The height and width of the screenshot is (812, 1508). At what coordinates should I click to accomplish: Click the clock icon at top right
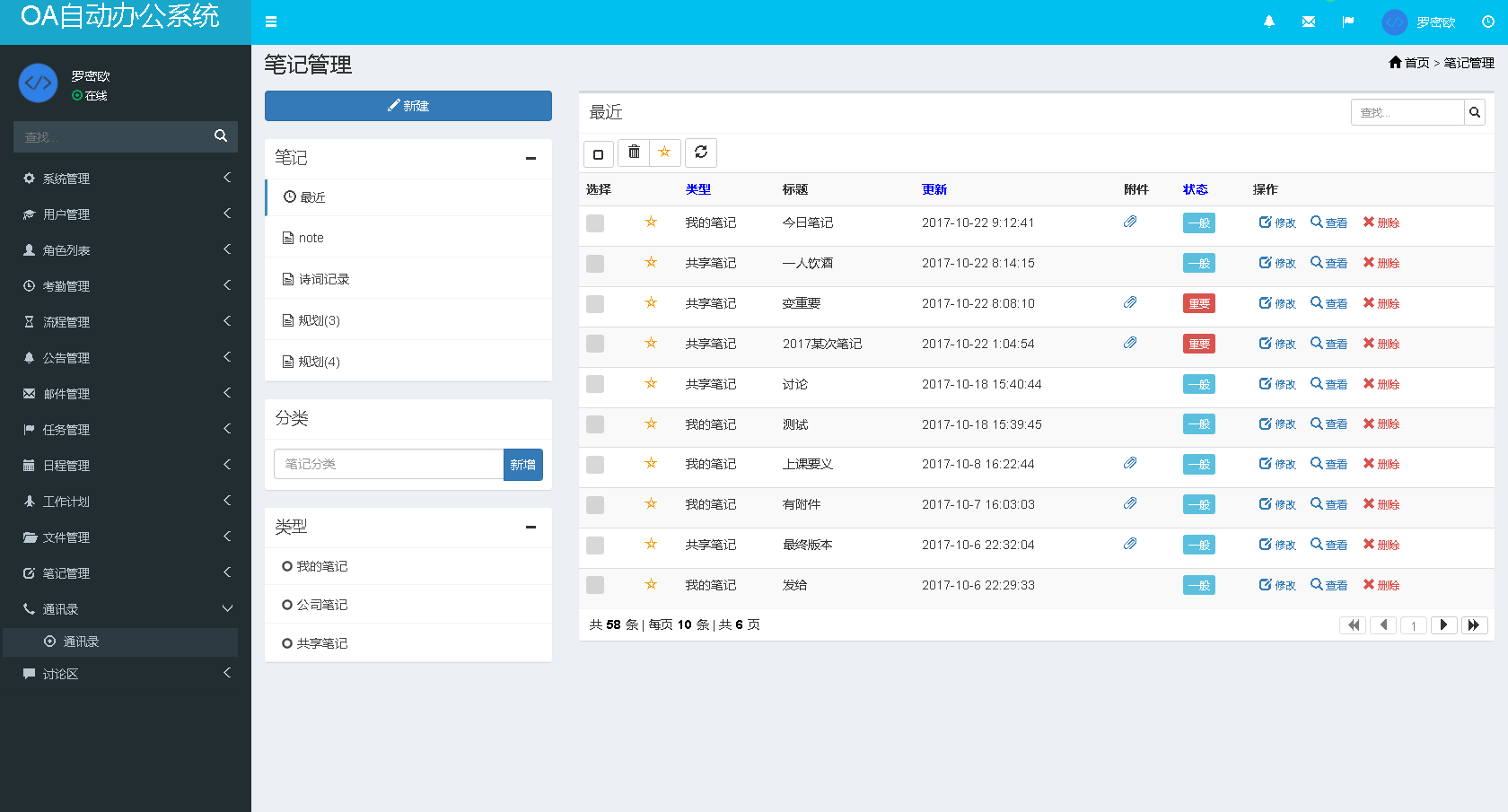coord(1487,22)
